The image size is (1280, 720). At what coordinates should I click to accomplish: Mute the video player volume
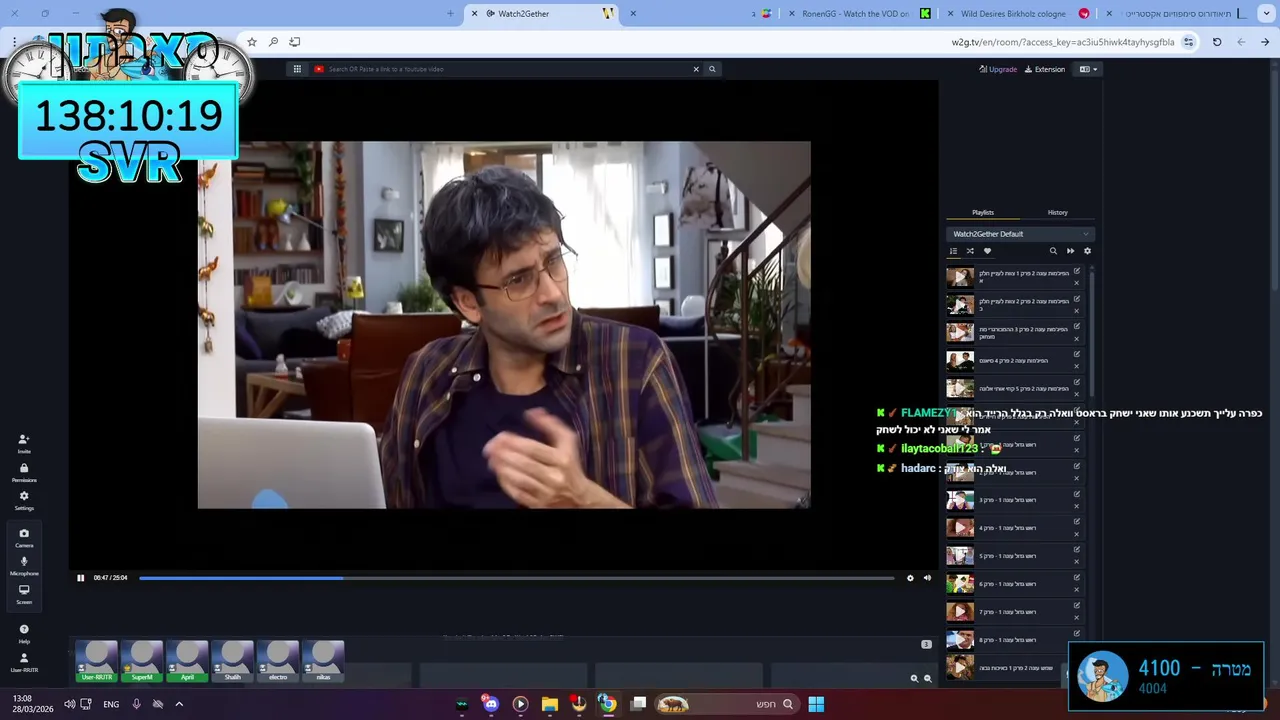[x=927, y=578]
